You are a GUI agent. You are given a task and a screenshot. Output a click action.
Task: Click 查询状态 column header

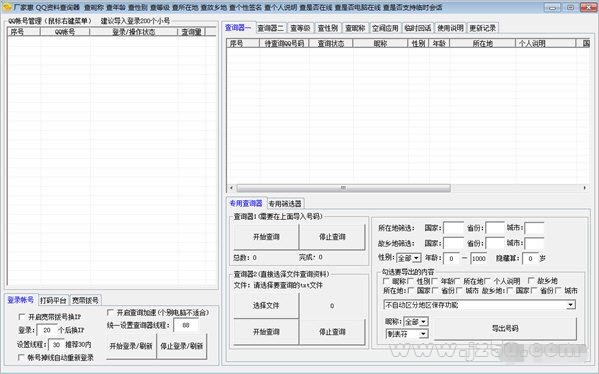click(x=331, y=44)
